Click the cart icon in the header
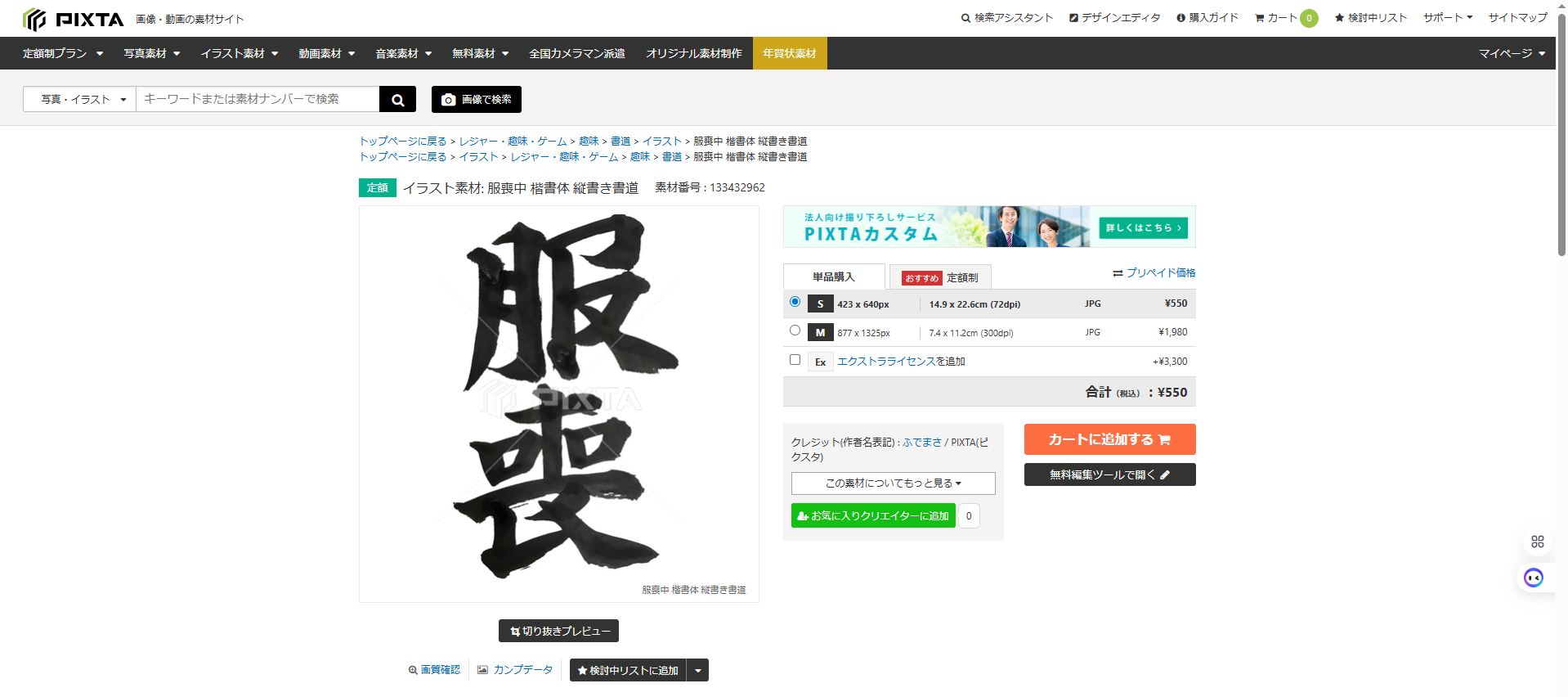 [x=1260, y=18]
